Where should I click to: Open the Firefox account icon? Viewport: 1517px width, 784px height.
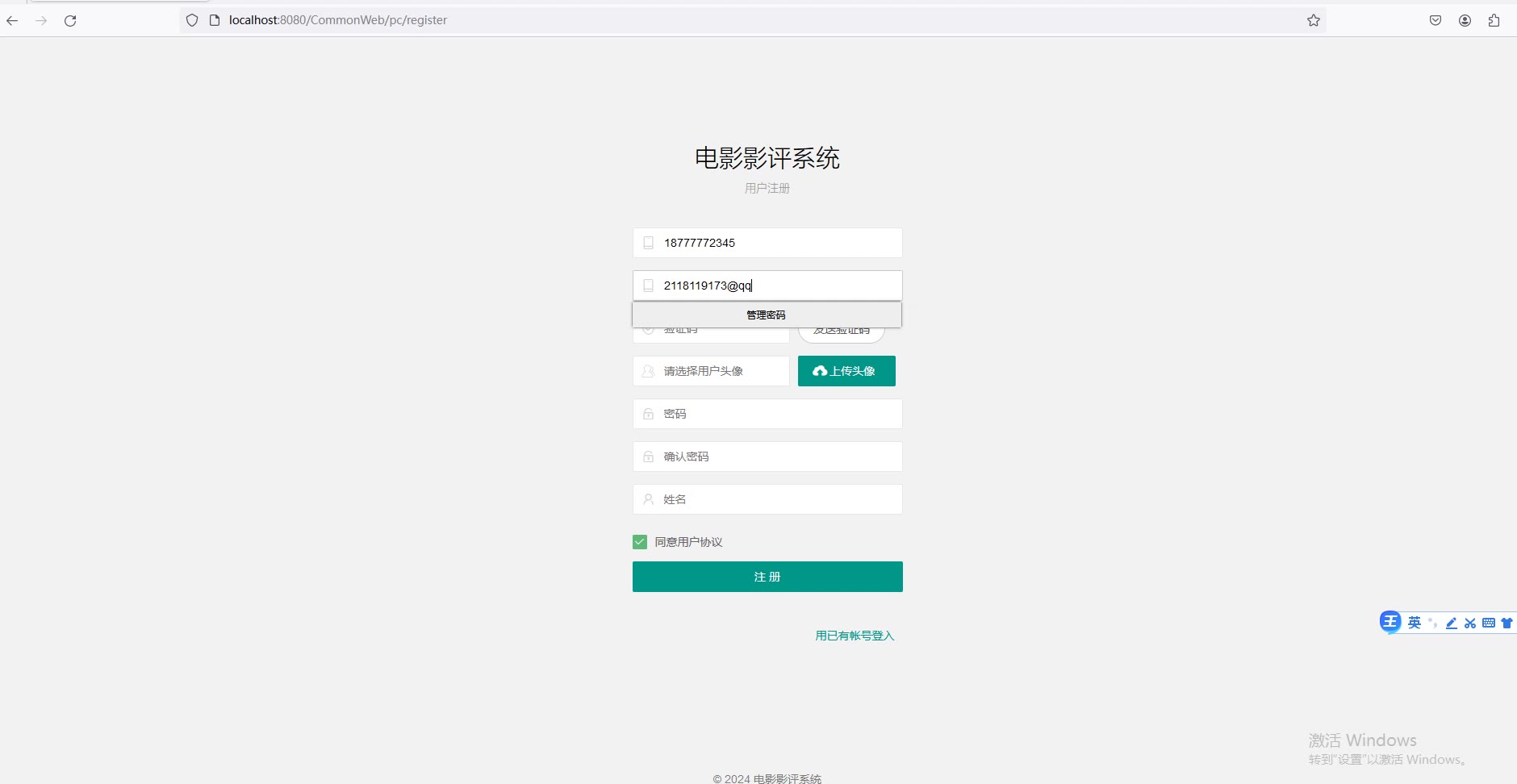click(x=1465, y=20)
